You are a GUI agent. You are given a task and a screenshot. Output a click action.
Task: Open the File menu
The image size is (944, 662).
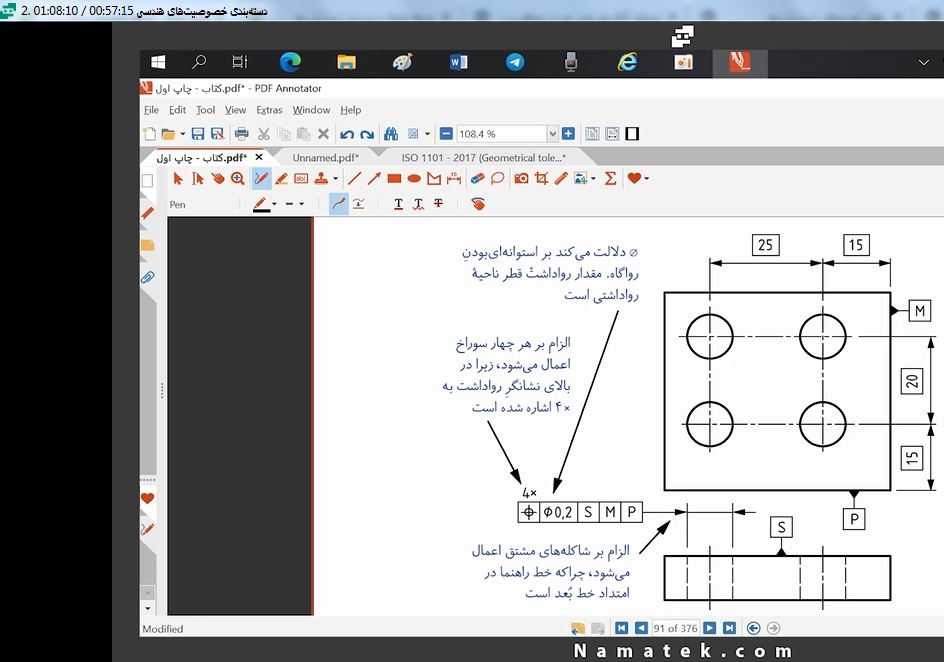click(x=151, y=110)
